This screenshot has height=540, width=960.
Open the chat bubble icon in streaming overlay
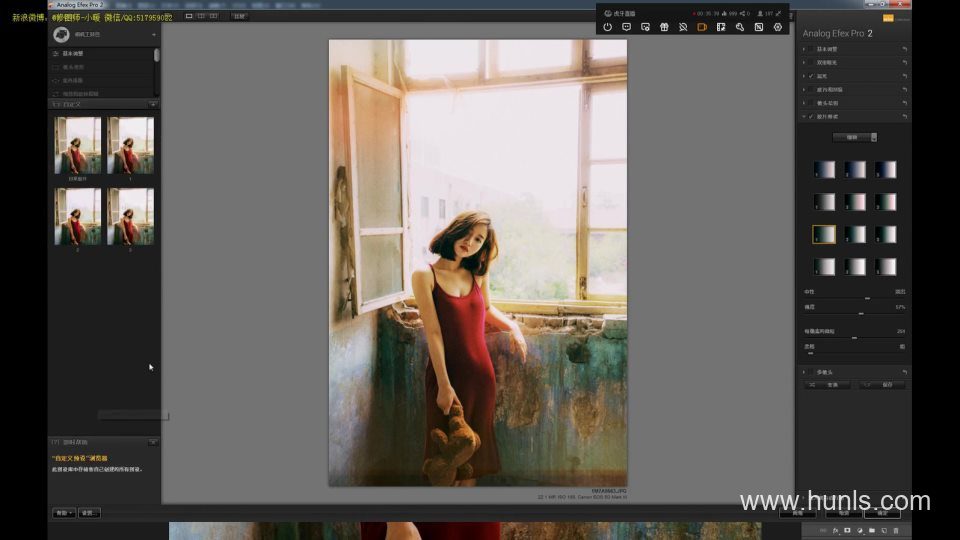(626, 27)
